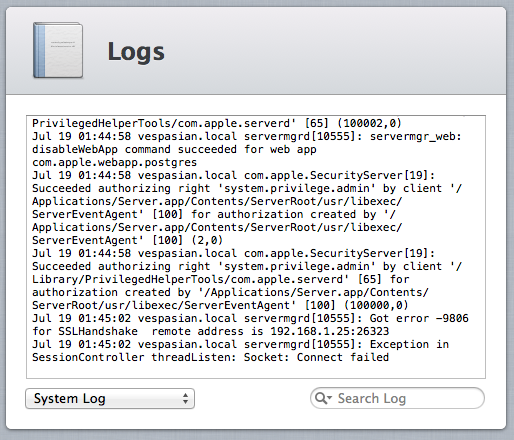This screenshot has width=514, height=440.
Task: Click the search options arrow beside magnifier
Action: (x=330, y=397)
